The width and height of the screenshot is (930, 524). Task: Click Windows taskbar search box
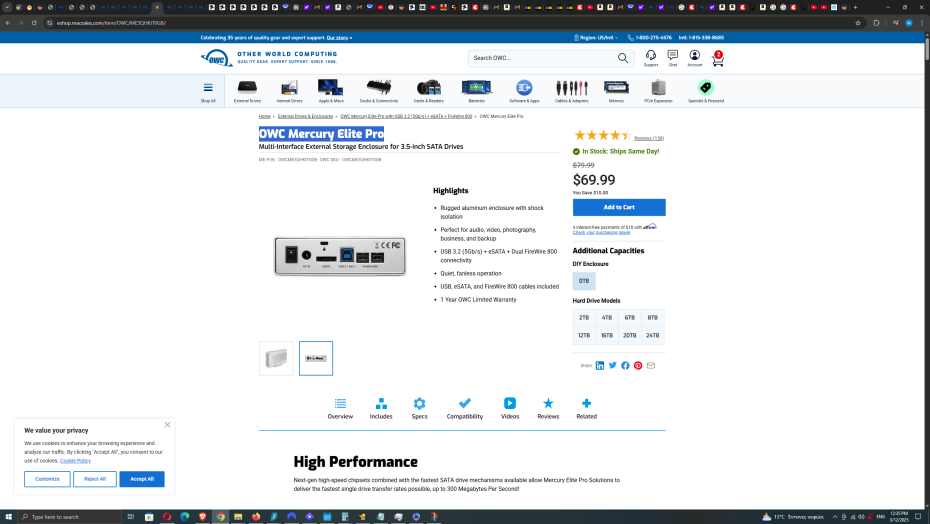click(x=70, y=517)
